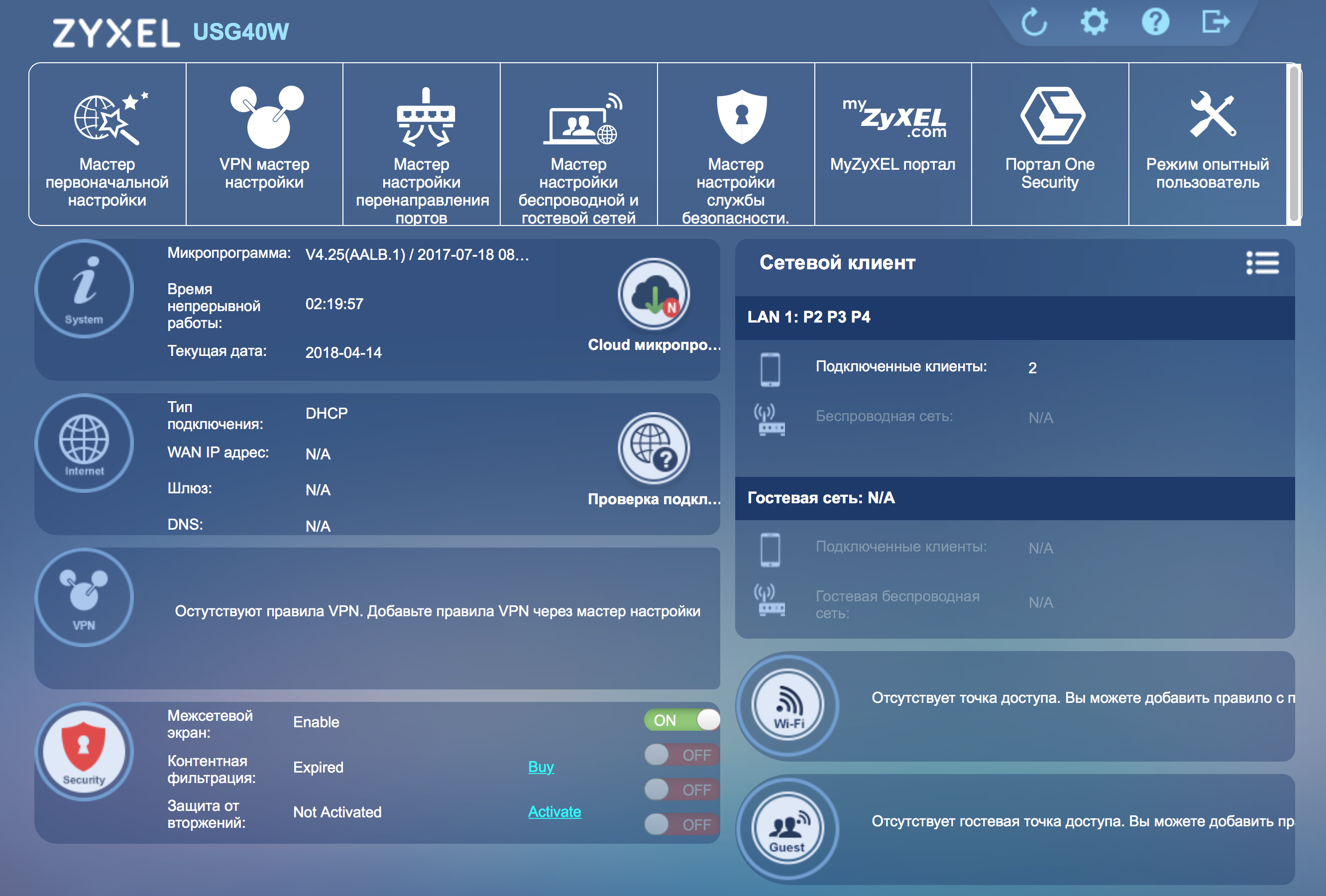The width and height of the screenshot is (1326, 896).
Task: Open MyZyXEL портал
Action: (893, 144)
